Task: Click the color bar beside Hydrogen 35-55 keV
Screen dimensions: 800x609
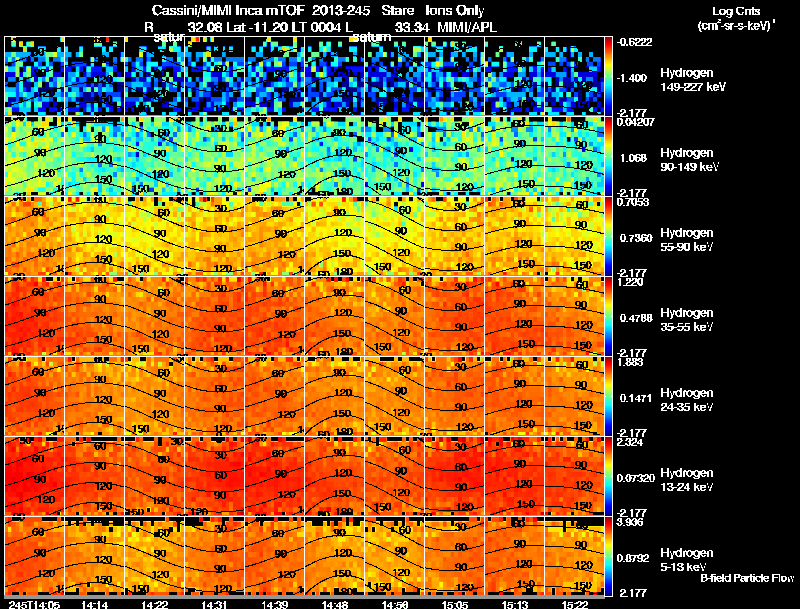Action: coord(608,316)
